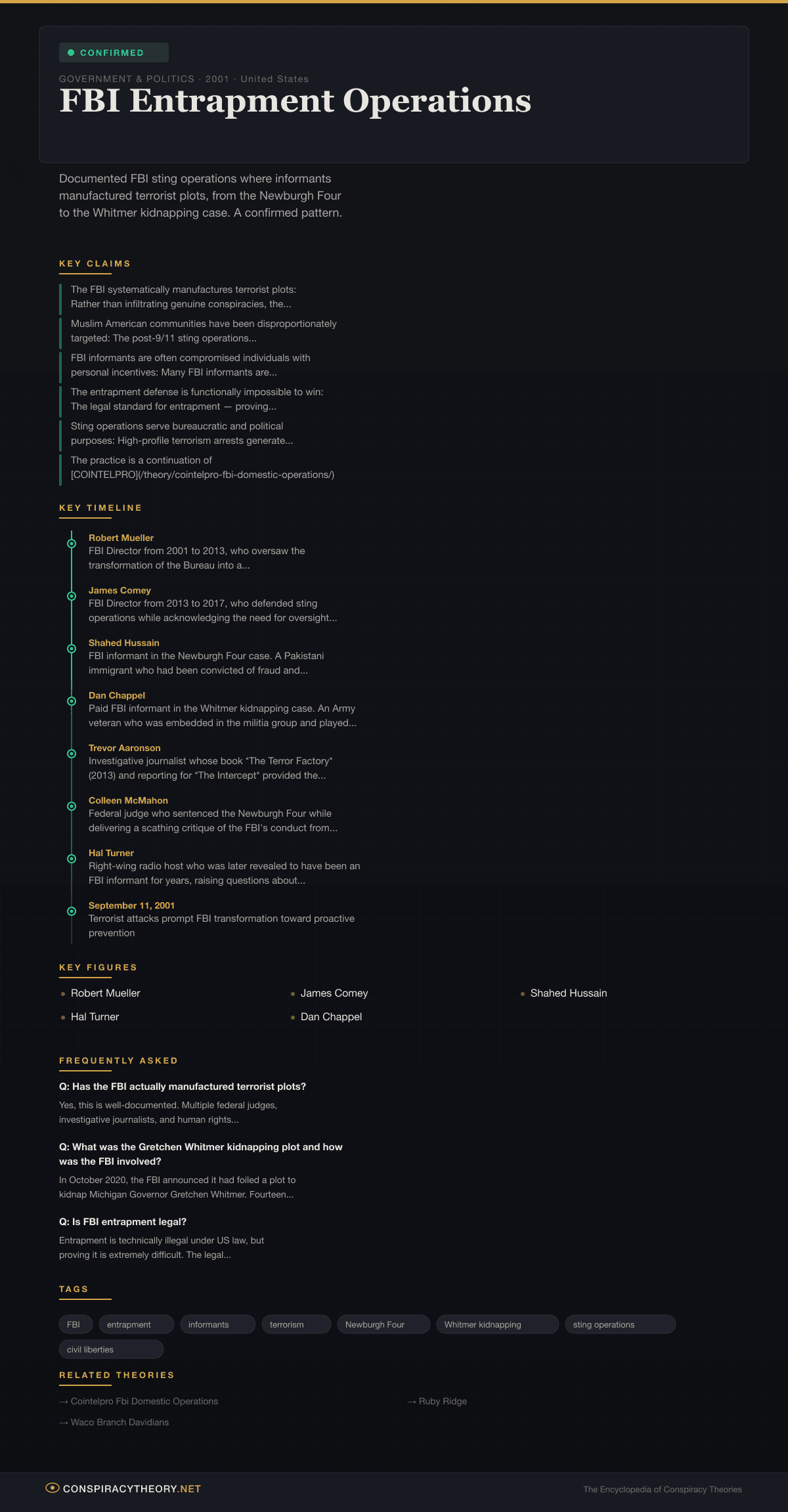Expand the Gretchen Whitmer kidnapping plot question
The width and height of the screenshot is (788, 1512).
click(200, 1154)
